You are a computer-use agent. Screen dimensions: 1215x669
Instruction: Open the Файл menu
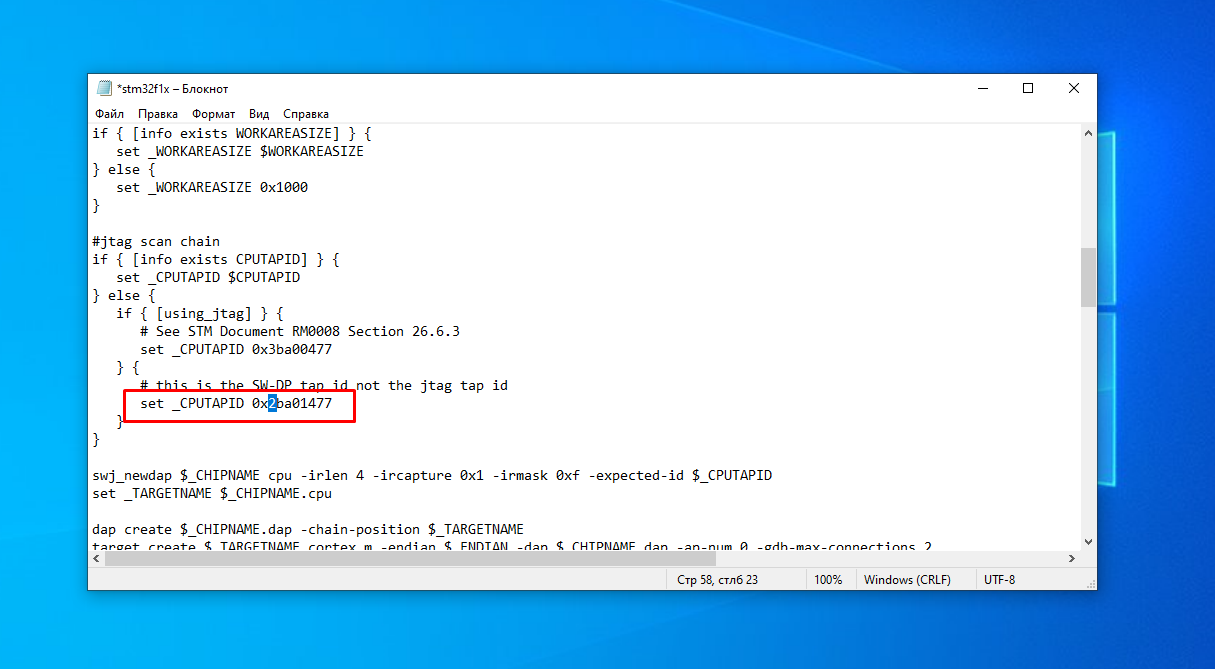point(110,114)
